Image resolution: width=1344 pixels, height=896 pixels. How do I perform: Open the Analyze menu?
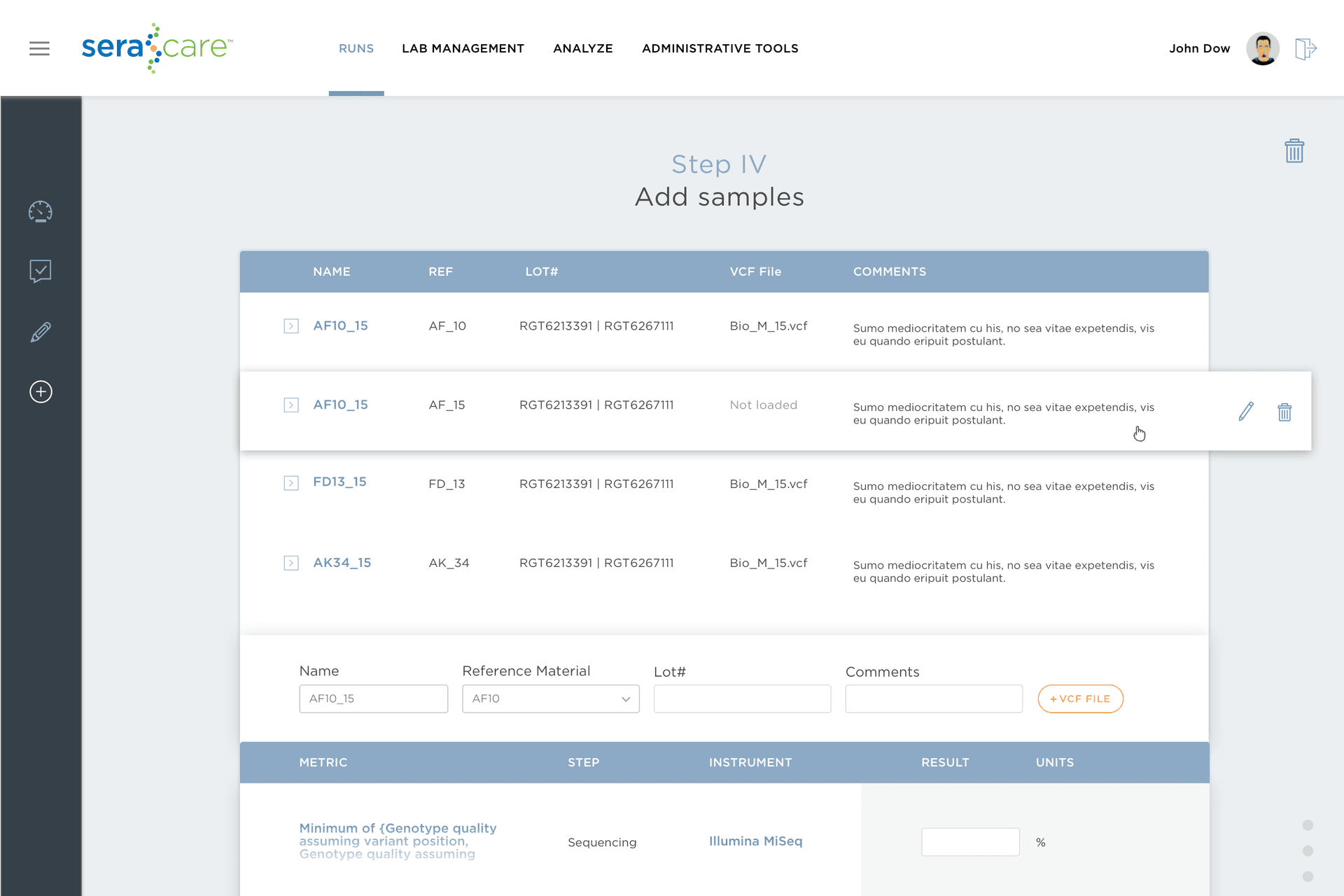[x=582, y=48]
